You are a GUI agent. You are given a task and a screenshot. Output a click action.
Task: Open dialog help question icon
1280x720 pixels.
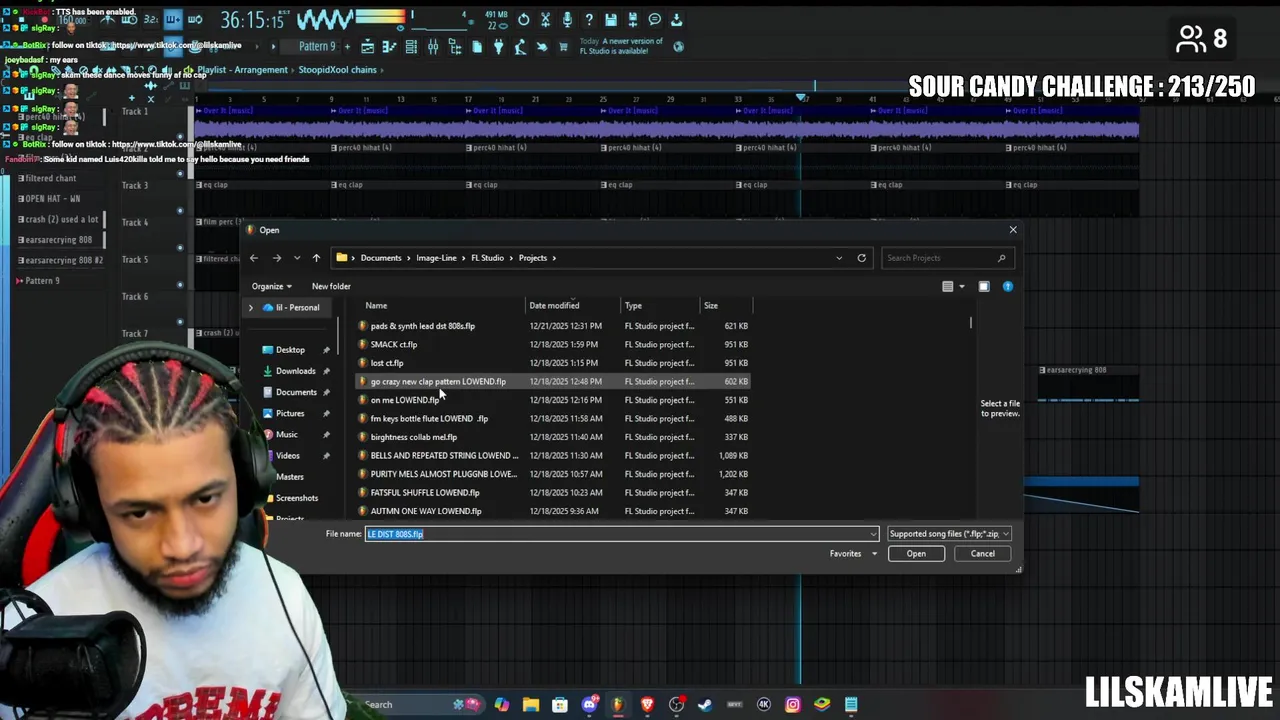coord(1007,287)
